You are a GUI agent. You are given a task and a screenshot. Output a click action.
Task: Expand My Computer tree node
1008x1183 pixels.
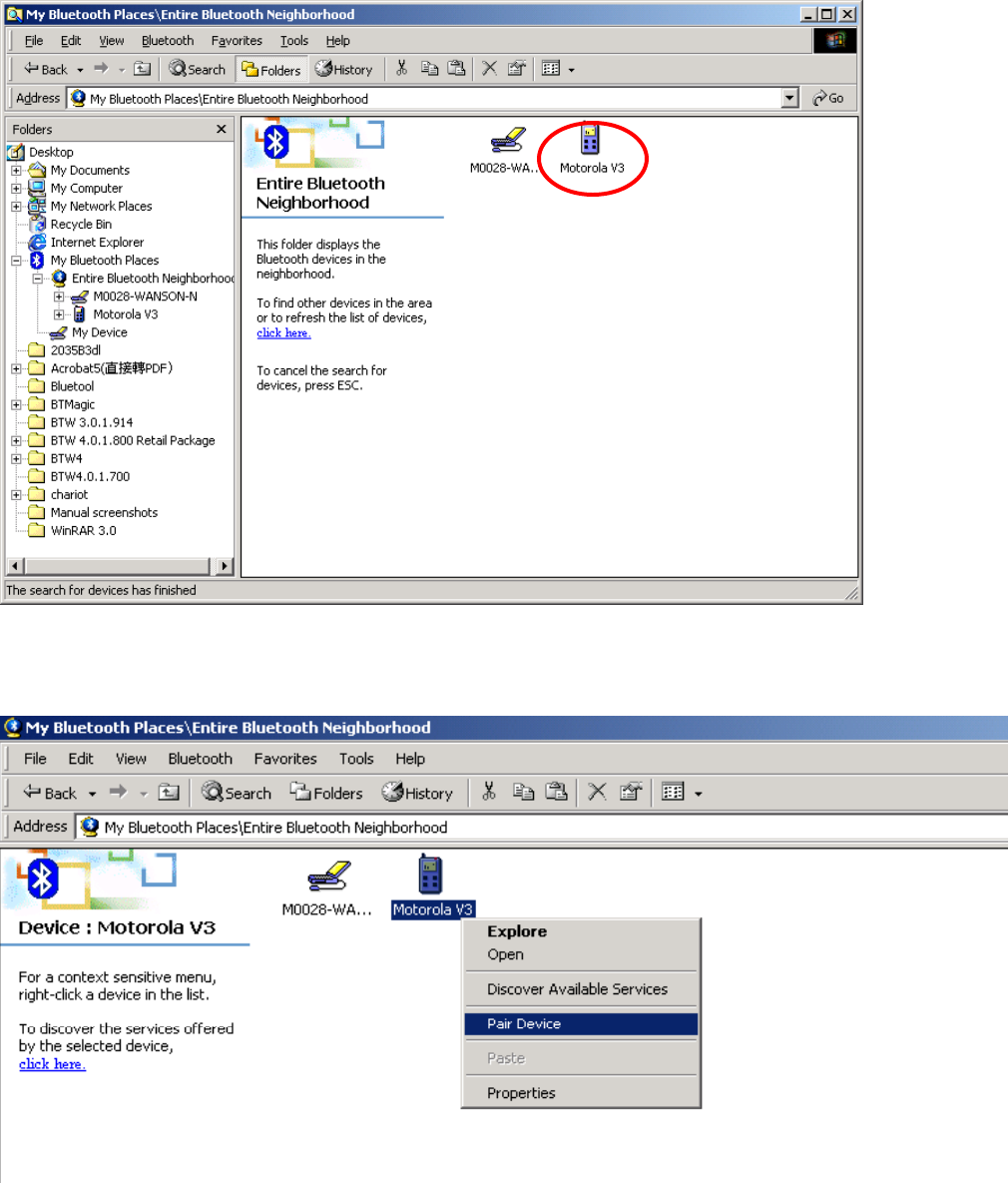16,189
